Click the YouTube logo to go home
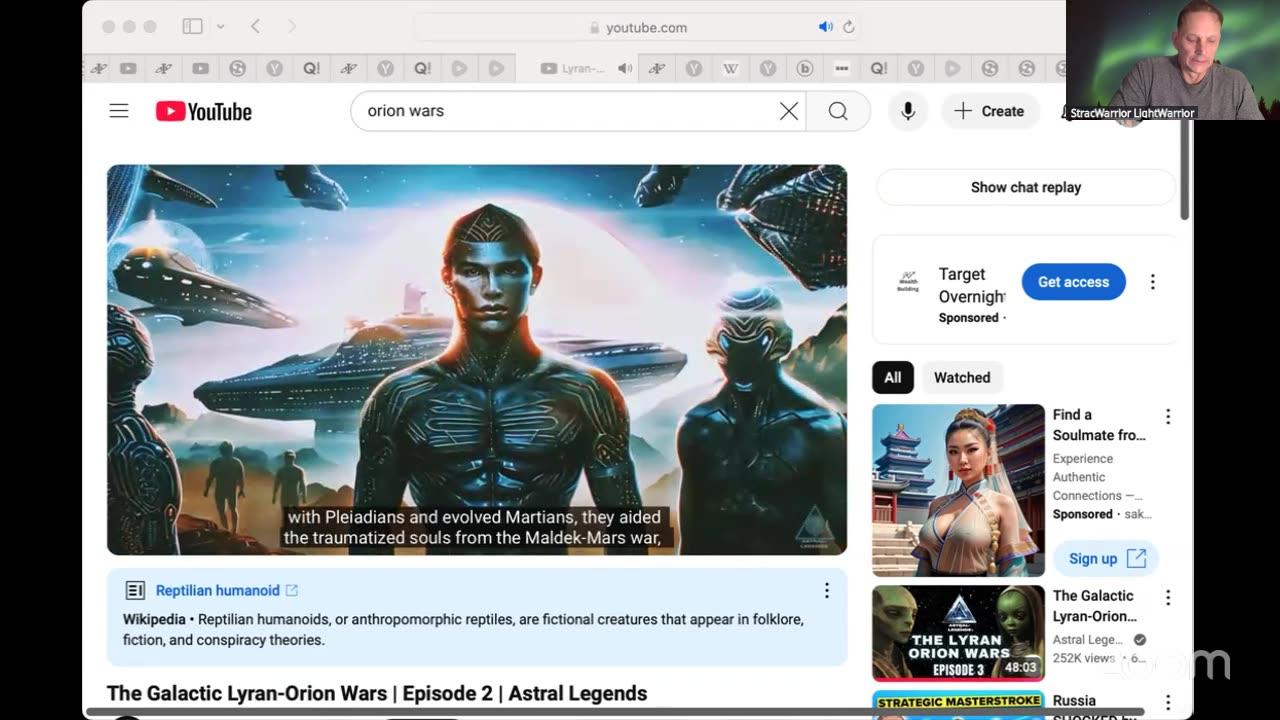This screenshot has height=720, width=1280. click(204, 111)
